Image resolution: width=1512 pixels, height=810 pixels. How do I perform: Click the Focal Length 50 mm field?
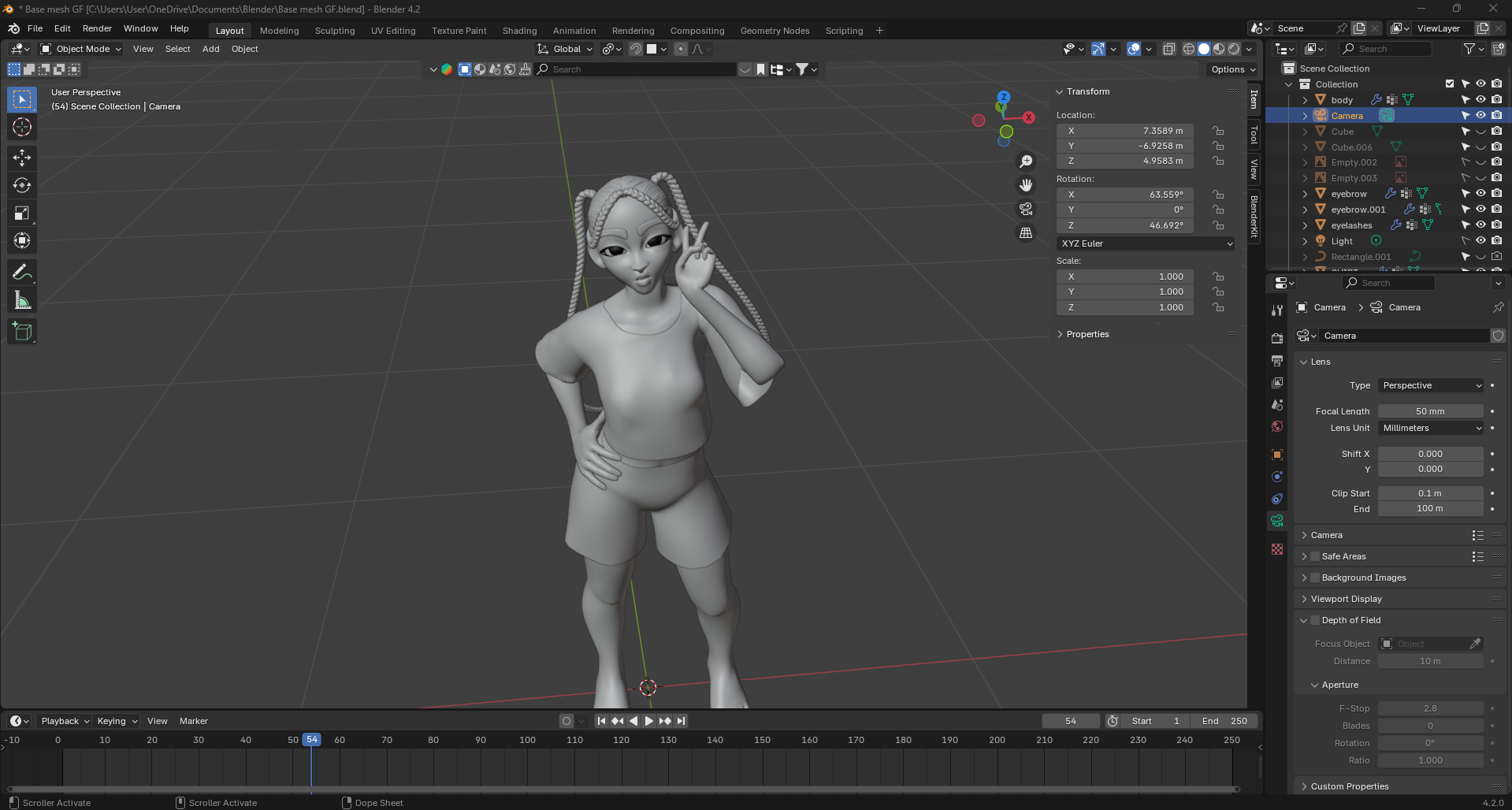(1430, 411)
